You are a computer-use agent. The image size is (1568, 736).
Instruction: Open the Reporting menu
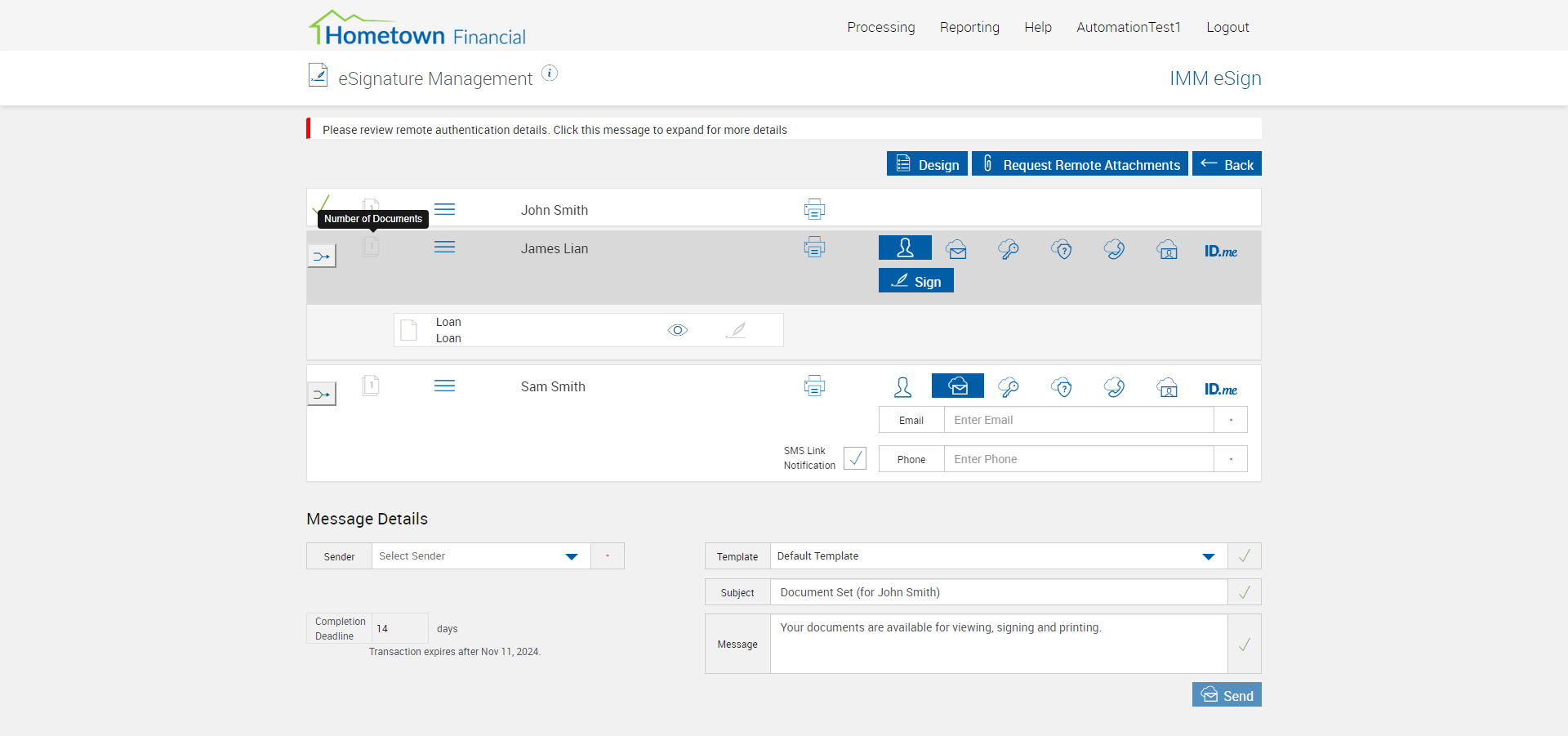(x=969, y=27)
